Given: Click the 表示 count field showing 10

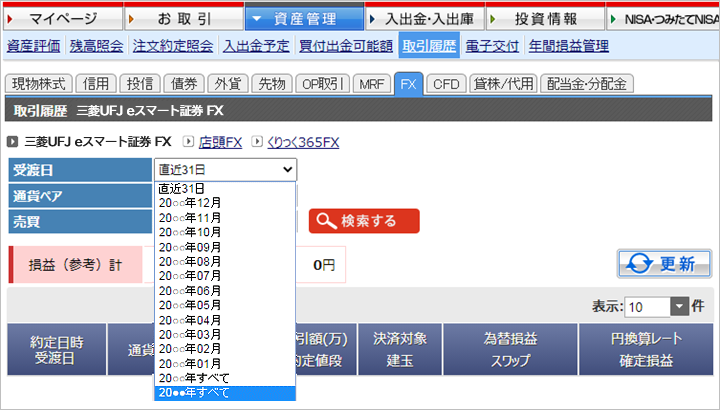Looking at the screenshot, I should tap(647, 307).
